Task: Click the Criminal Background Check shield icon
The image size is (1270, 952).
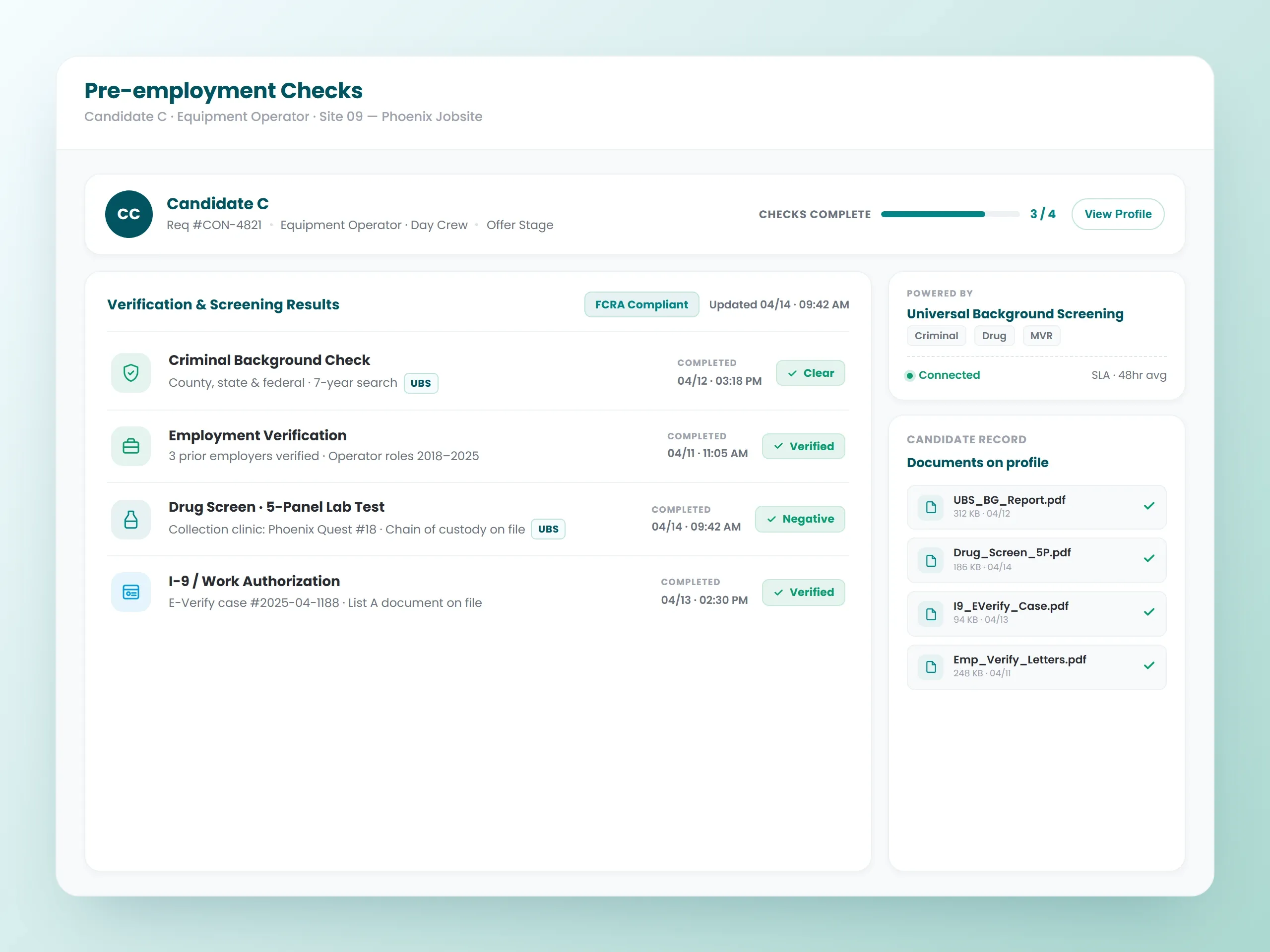Action: (131, 373)
